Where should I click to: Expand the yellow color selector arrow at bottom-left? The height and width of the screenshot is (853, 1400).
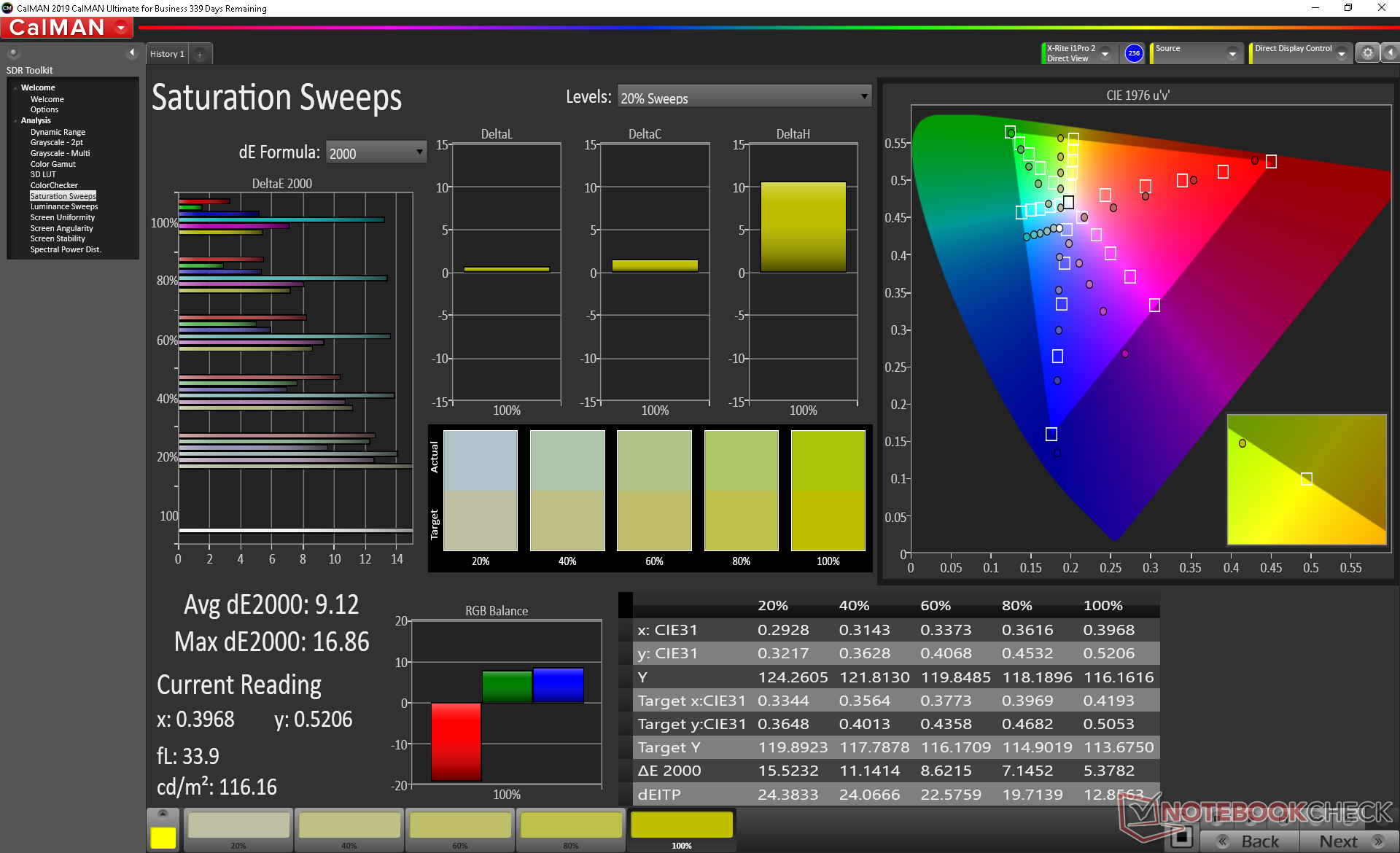coord(163,814)
